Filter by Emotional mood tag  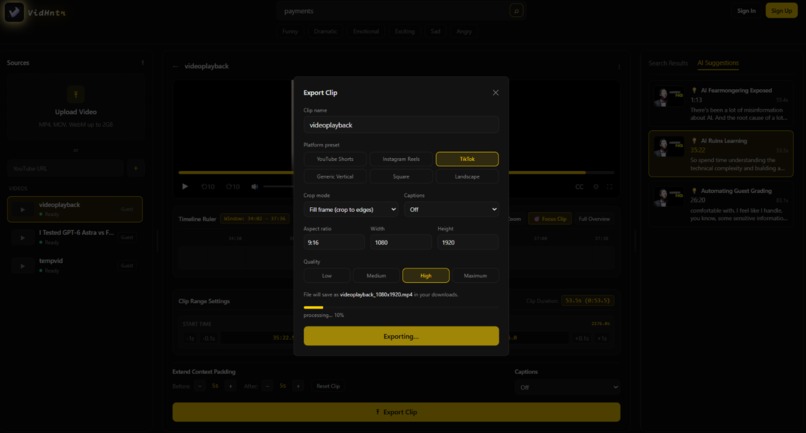(x=365, y=31)
